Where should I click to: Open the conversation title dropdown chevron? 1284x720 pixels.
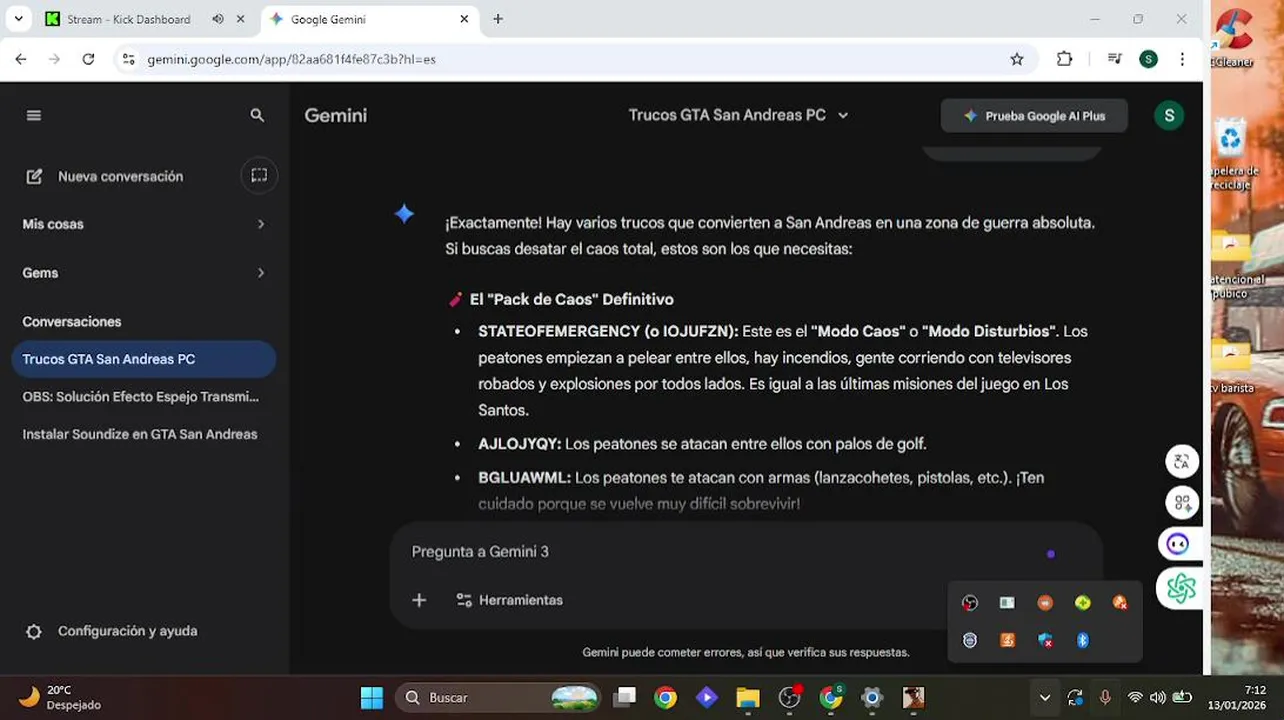pyautogui.click(x=843, y=116)
